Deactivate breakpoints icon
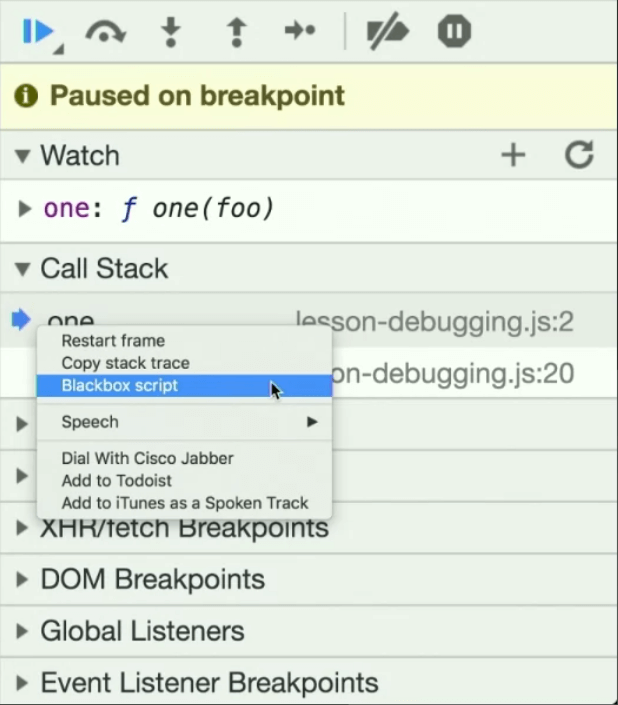Image resolution: width=618 pixels, height=705 pixels. click(386, 32)
